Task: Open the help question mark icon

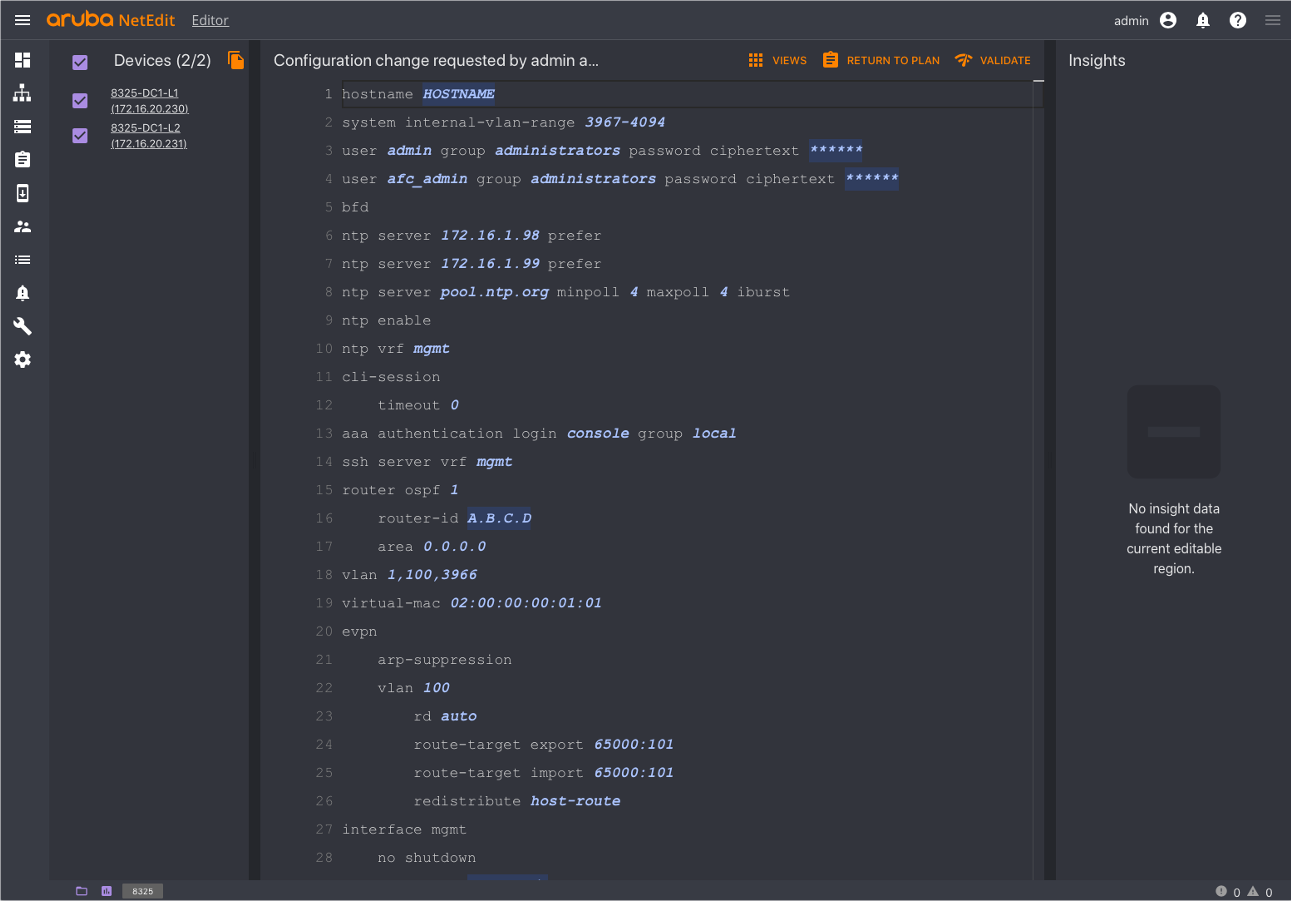Action: tap(1238, 20)
